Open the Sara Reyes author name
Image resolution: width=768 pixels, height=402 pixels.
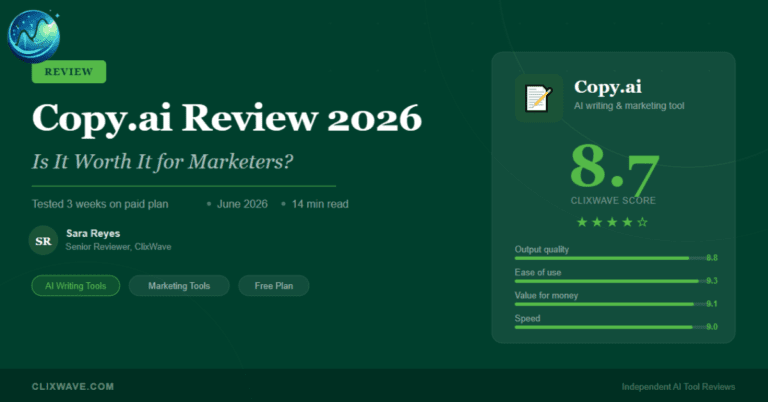point(86,232)
